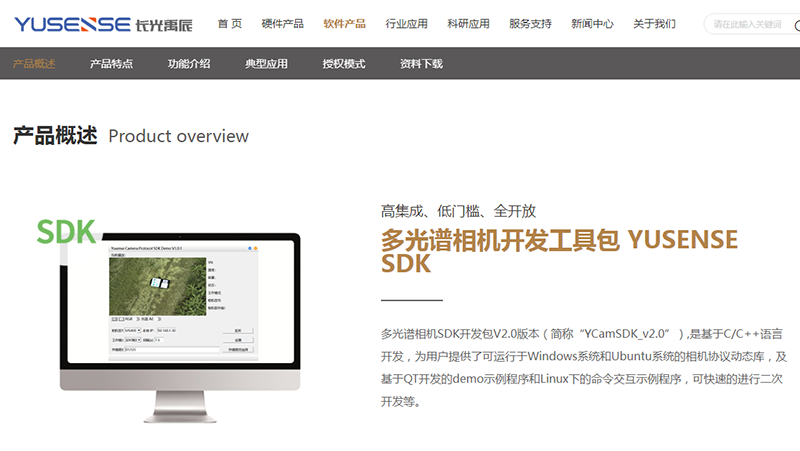The height and width of the screenshot is (451, 800).
Task: Select the 典型应用 tab
Action: 266,64
